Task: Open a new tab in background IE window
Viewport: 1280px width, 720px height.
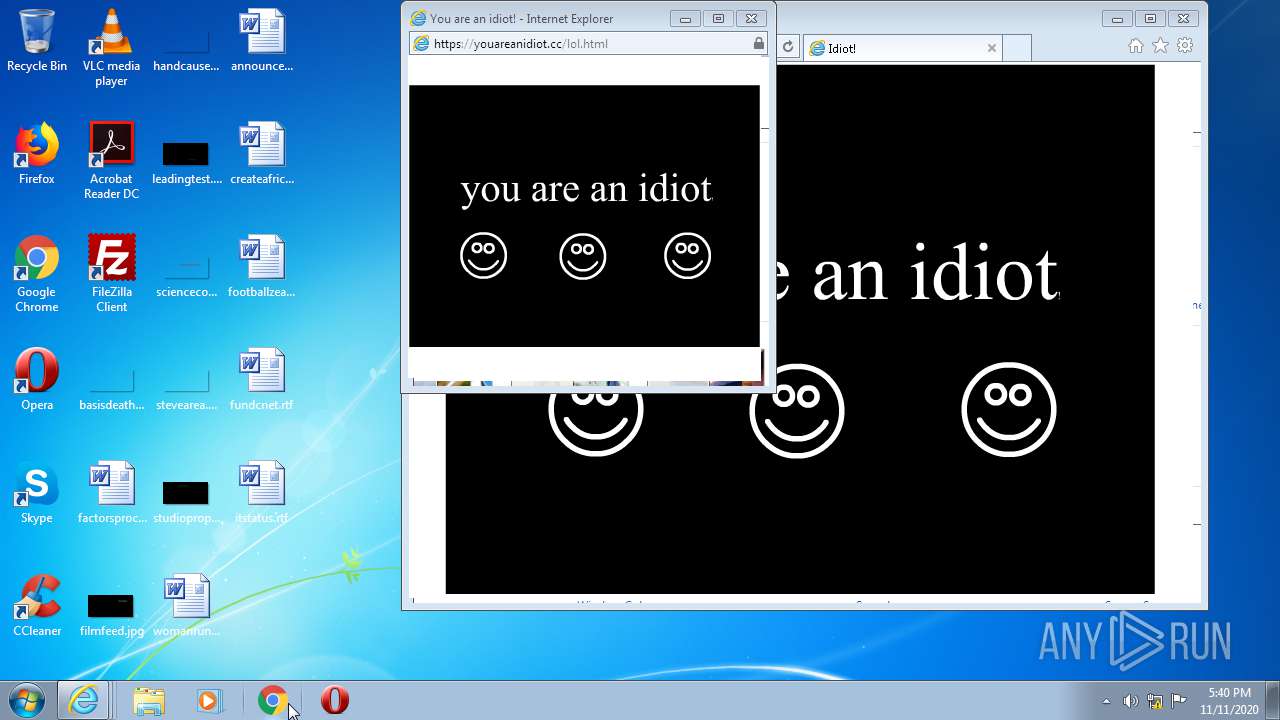Action: pyautogui.click(x=1016, y=48)
